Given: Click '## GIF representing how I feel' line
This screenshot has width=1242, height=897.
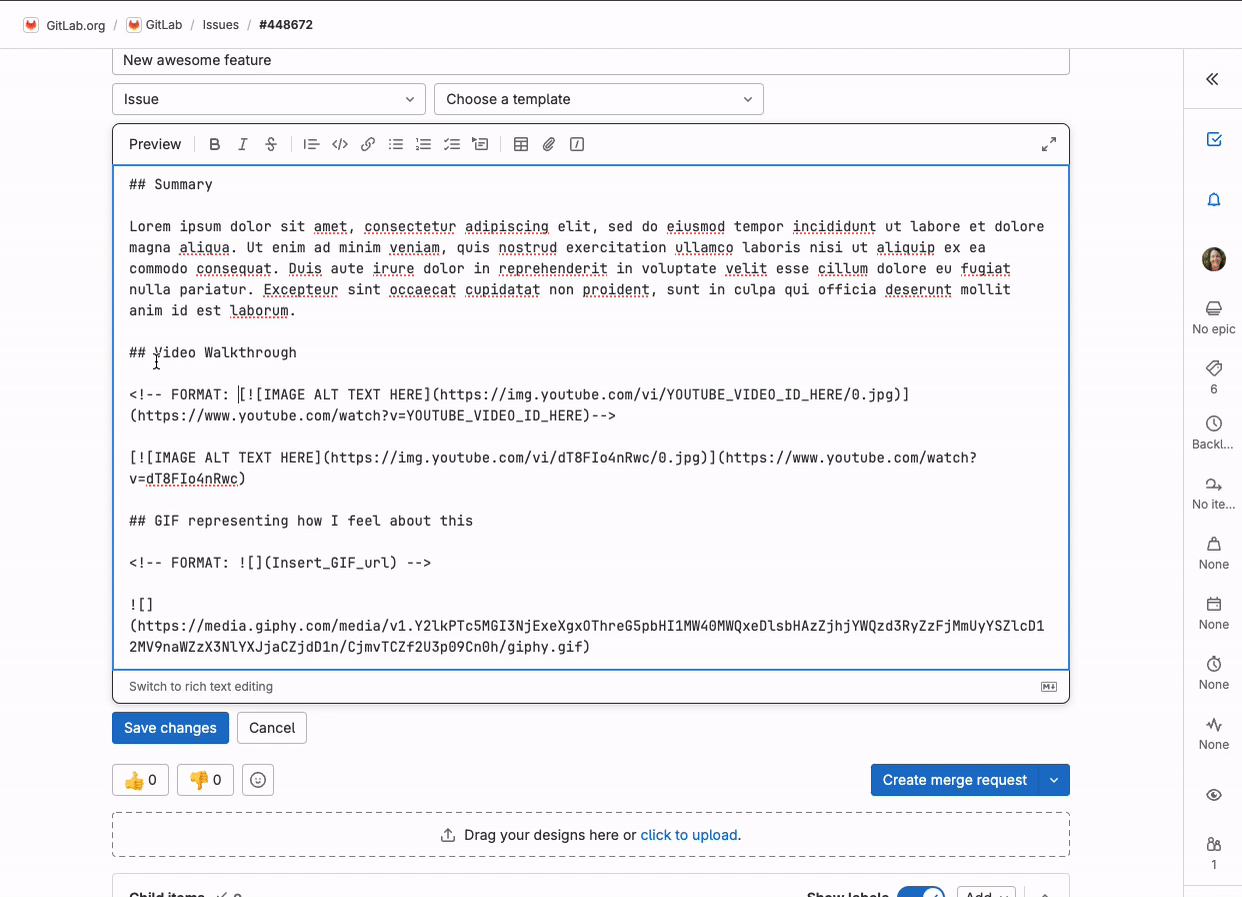Looking at the screenshot, I should [x=301, y=521].
